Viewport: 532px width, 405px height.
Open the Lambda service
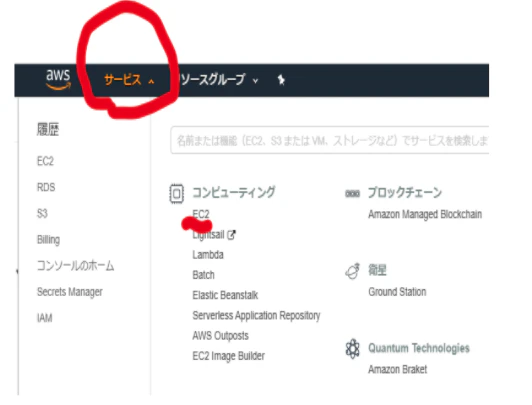coord(208,255)
